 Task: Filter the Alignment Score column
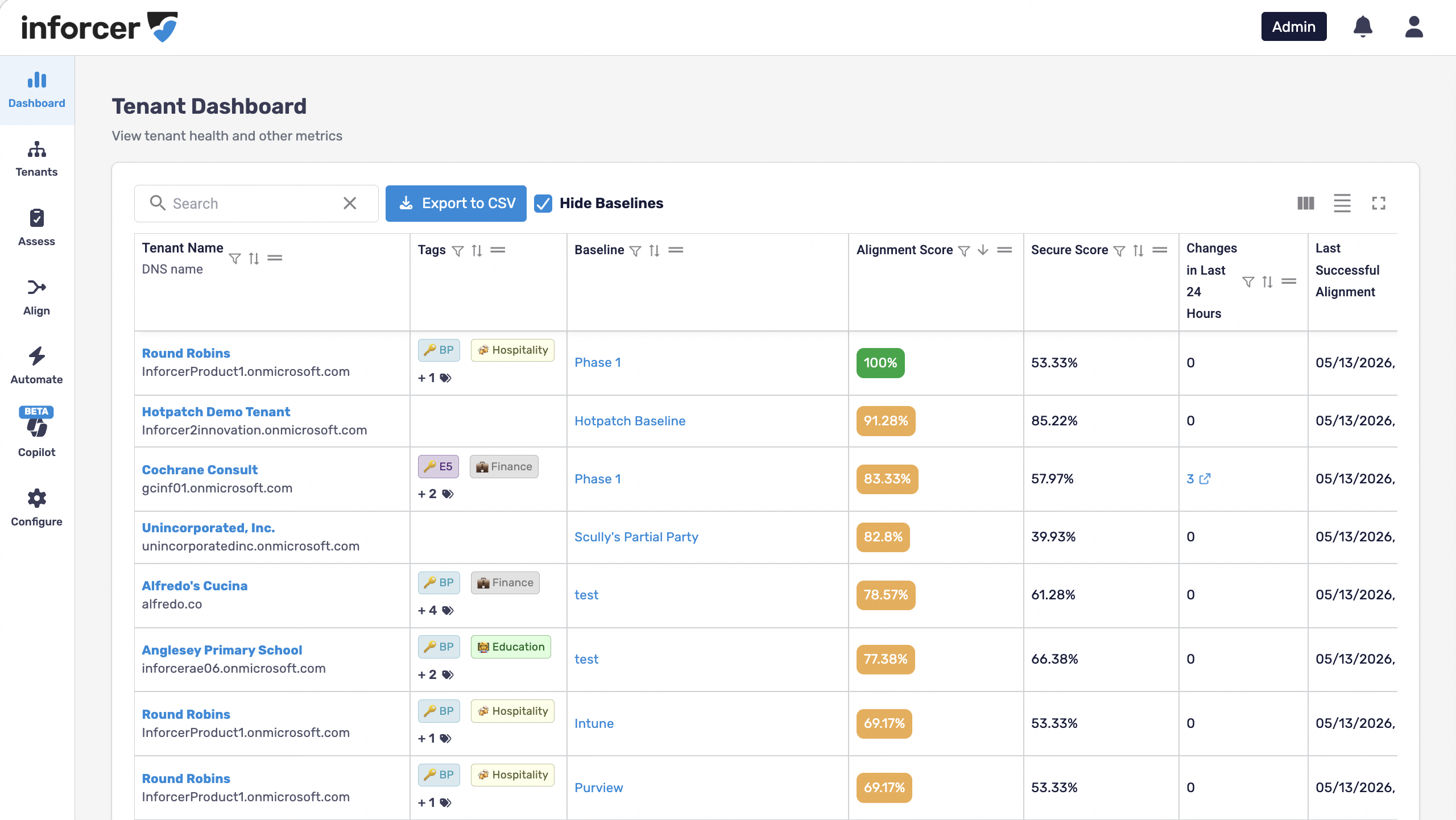[964, 251]
